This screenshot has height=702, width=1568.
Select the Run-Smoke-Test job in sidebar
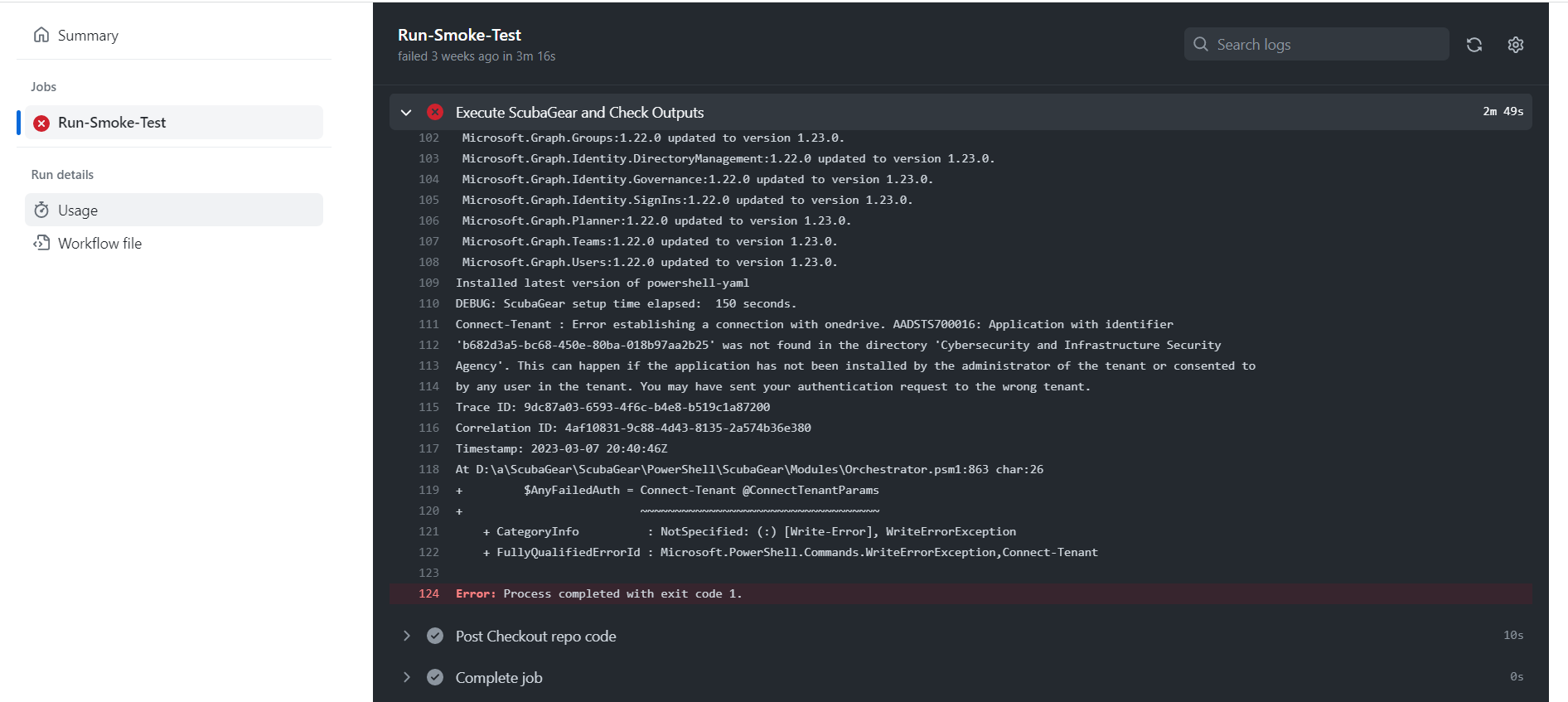174,123
